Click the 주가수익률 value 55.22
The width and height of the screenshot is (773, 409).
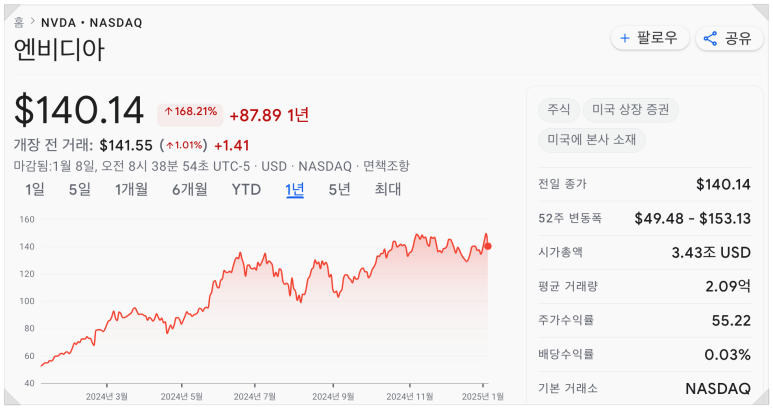[x=731, y=321]
